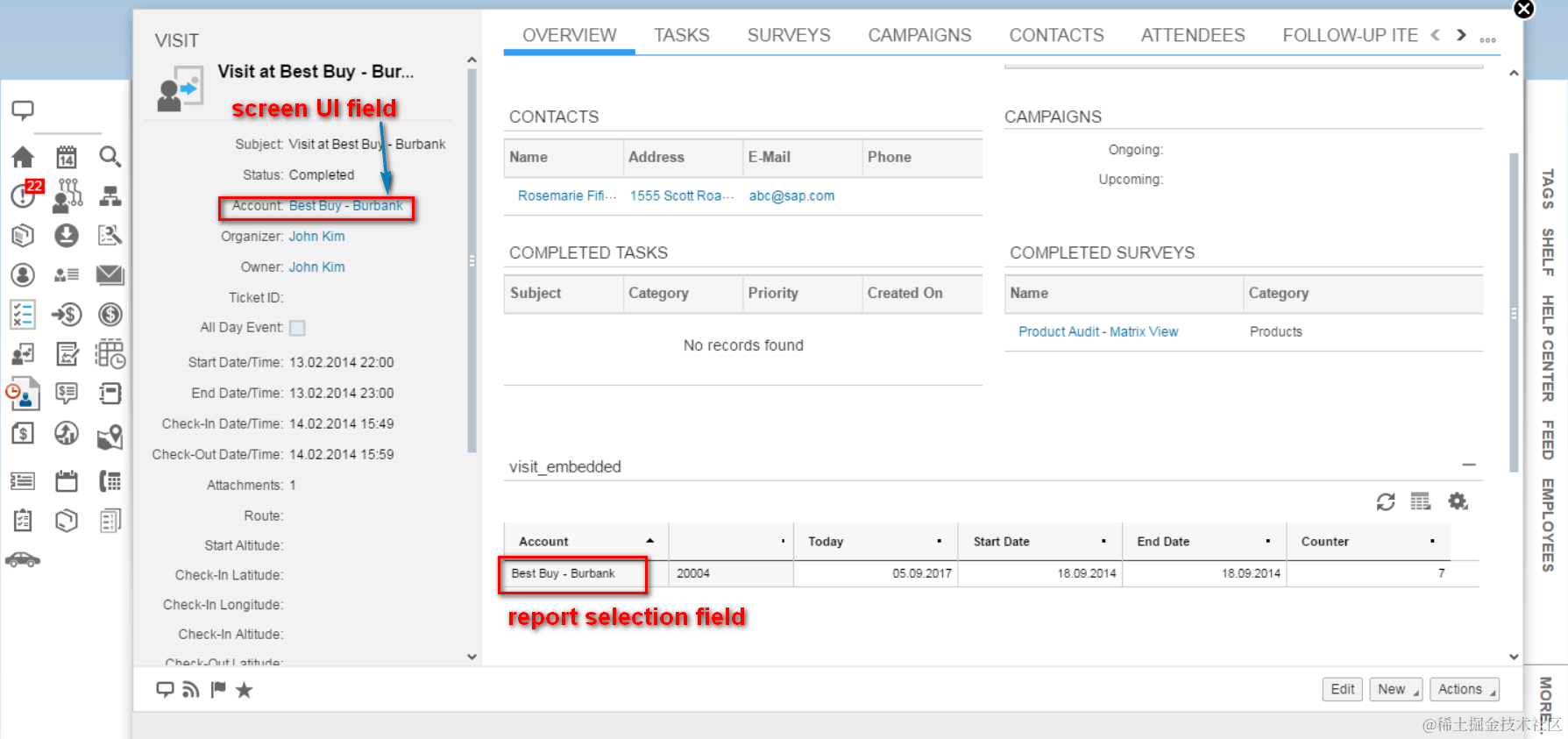Show next tabs with right chevron
This screenshot has width=1568, height=739.
click(x=1461, y=35)
